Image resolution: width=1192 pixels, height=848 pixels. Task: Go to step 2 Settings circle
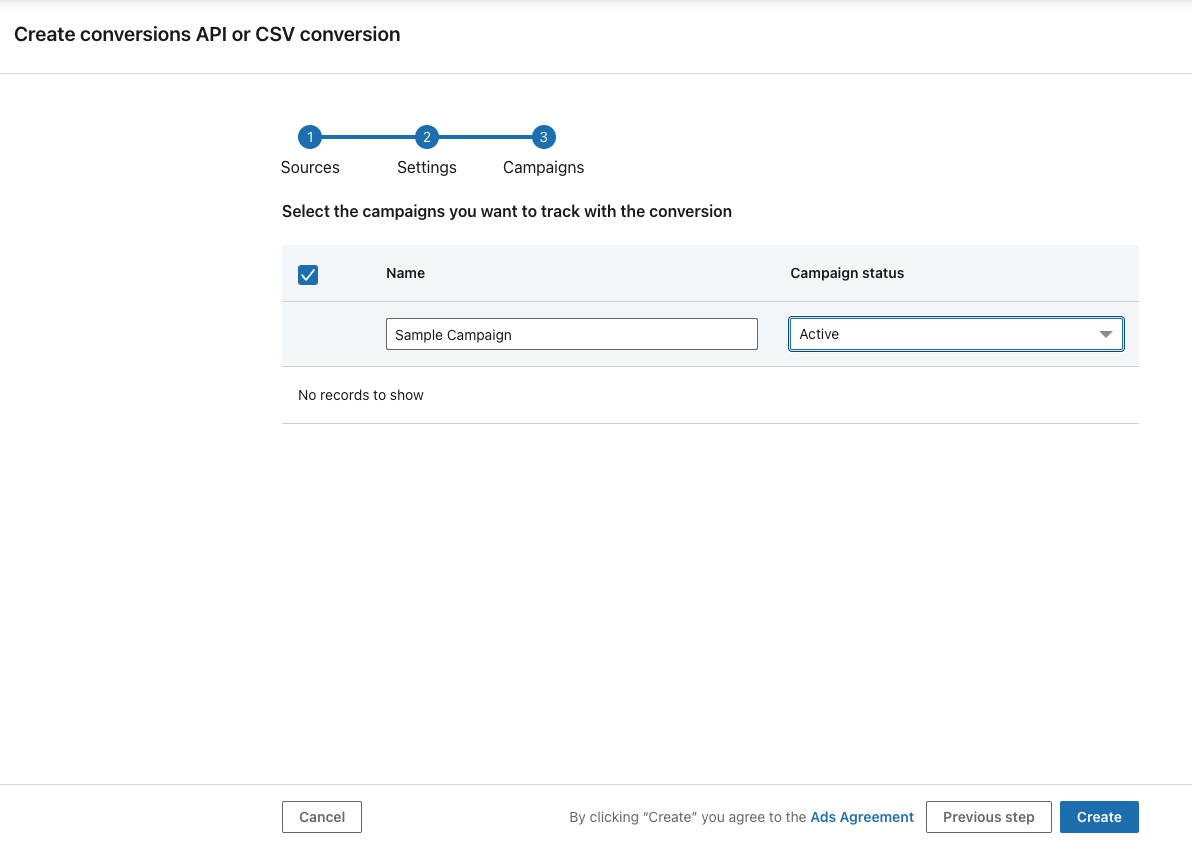pyautogui.click(x=426, y=138)
